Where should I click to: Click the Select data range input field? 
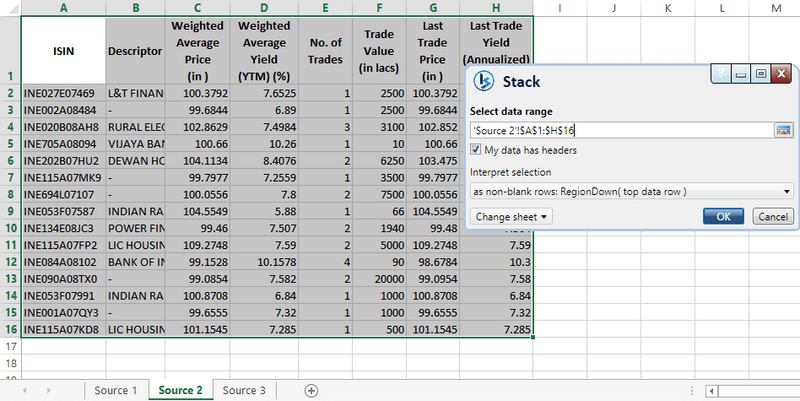622,130
